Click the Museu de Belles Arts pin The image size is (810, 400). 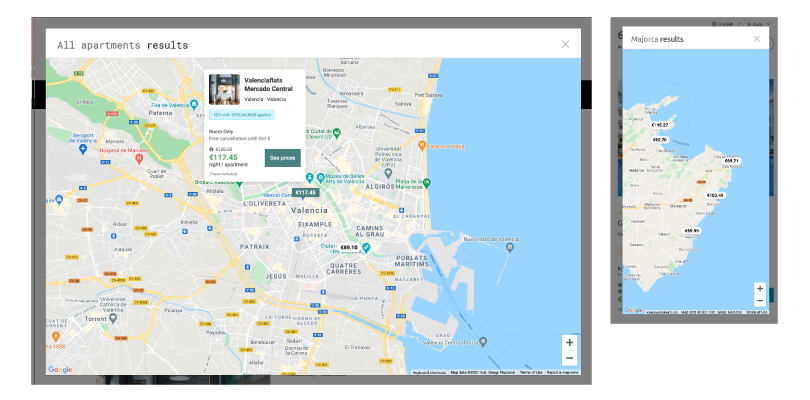coord(321,177)
